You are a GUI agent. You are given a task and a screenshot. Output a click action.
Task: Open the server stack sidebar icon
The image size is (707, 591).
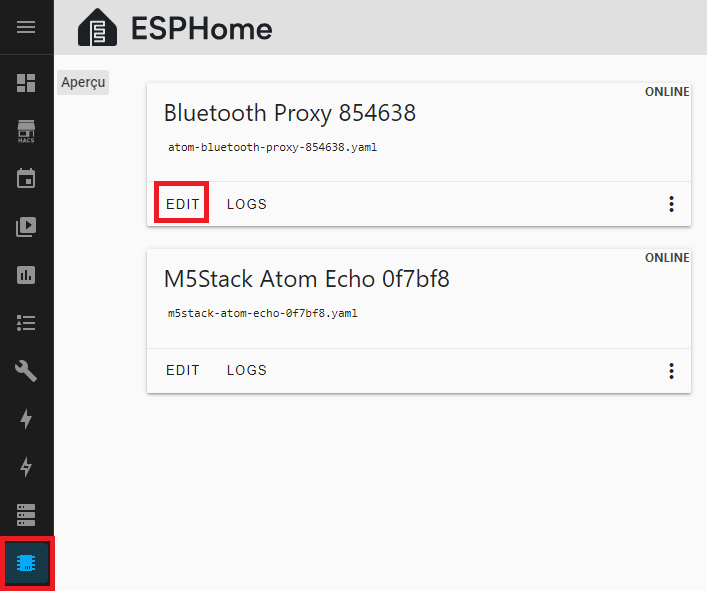pyautogui.click(x=26, y=515)
